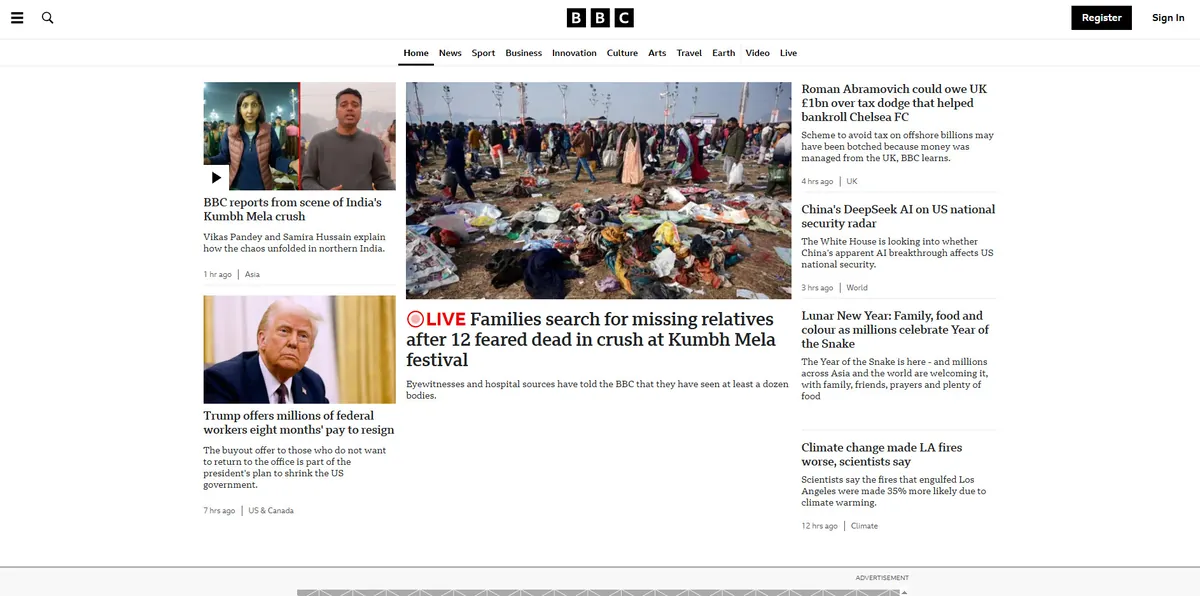Click the offshore billions scheme summary
Image resolution: width=1200 pixels, height=596 pixels.
click(x=897, y=146)
